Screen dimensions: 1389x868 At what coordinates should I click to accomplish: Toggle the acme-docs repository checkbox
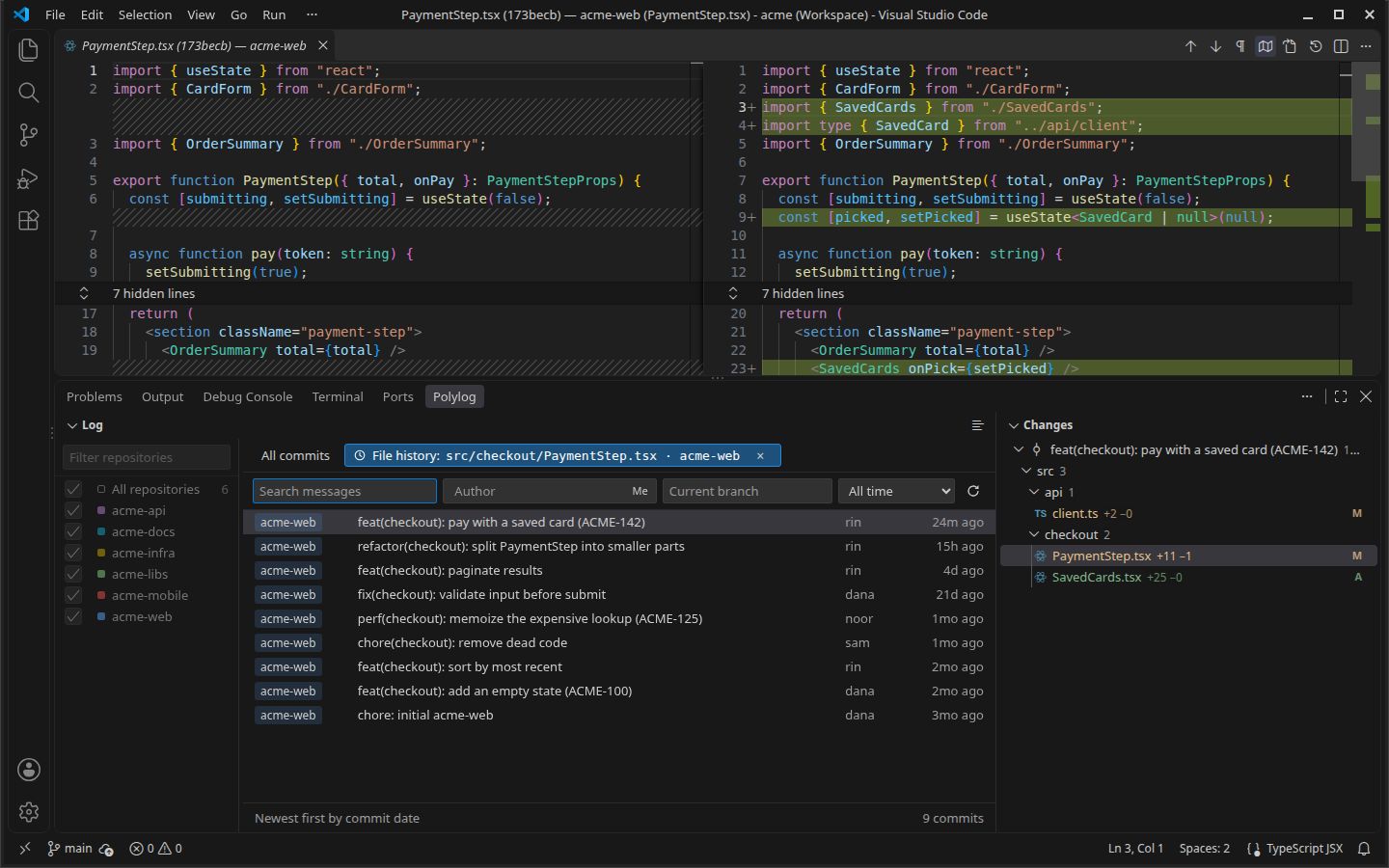pos(73,531)
